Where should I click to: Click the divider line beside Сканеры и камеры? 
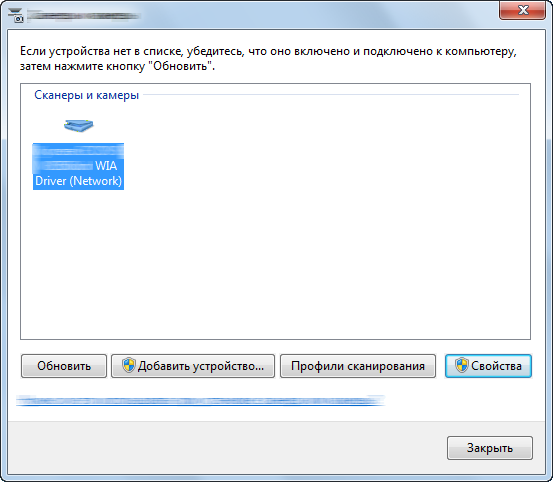click(331, 94)
